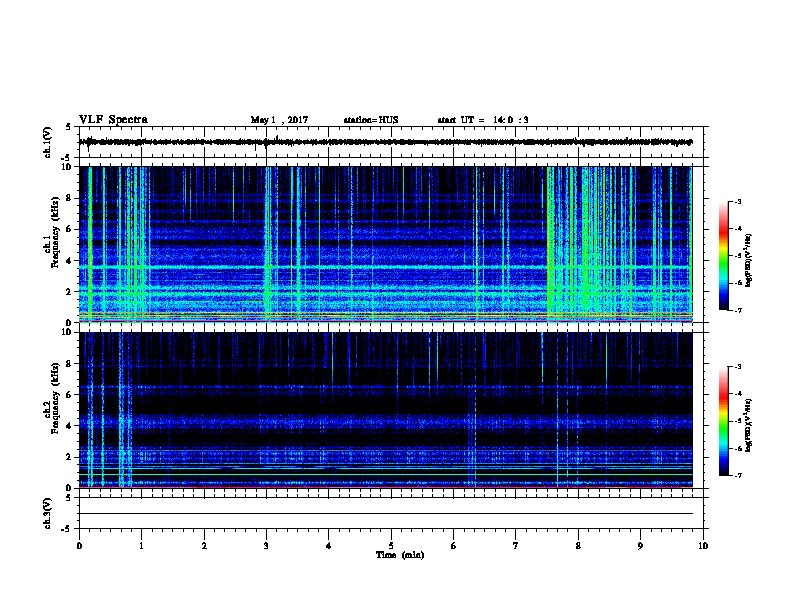Click the "5" tick on ch.1 voltage axis

pos(70,127)
